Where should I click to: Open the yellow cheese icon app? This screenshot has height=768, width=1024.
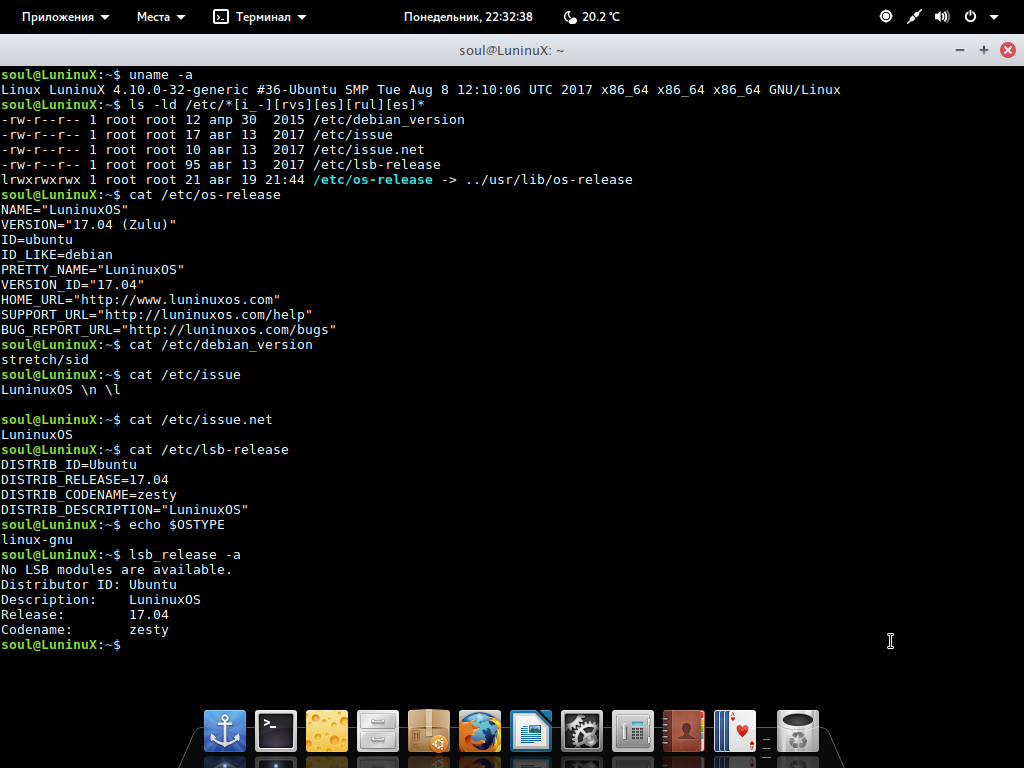[x=327, y=731]
